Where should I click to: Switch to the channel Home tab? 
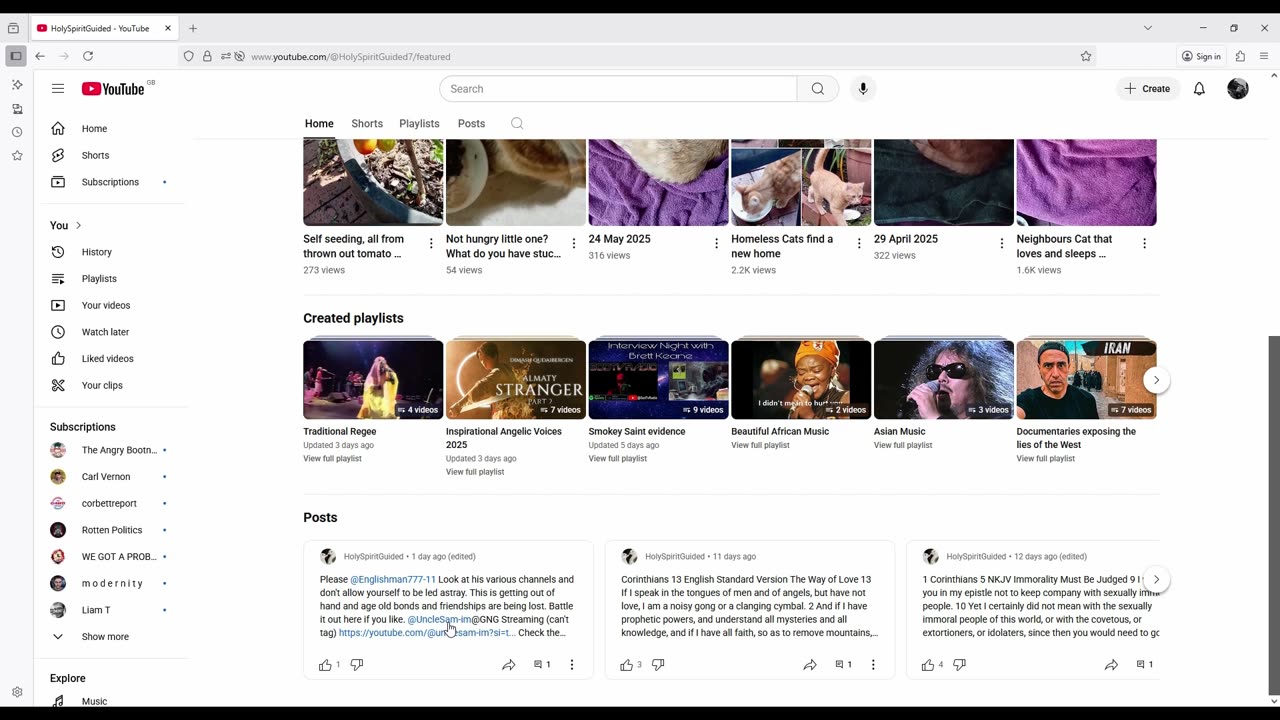click(x=319, y=124)
